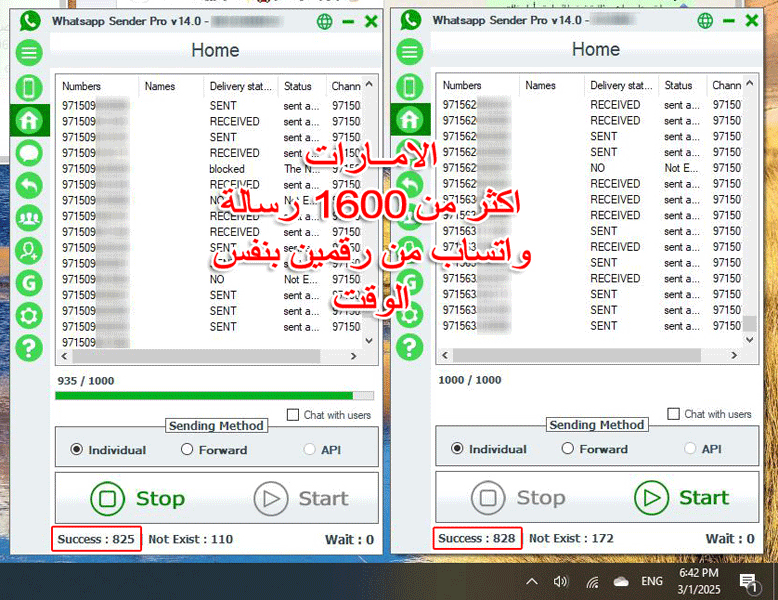Screen dimensions: 778x600
Task: Go to Home icon in left window
Action: pos(29,120)
